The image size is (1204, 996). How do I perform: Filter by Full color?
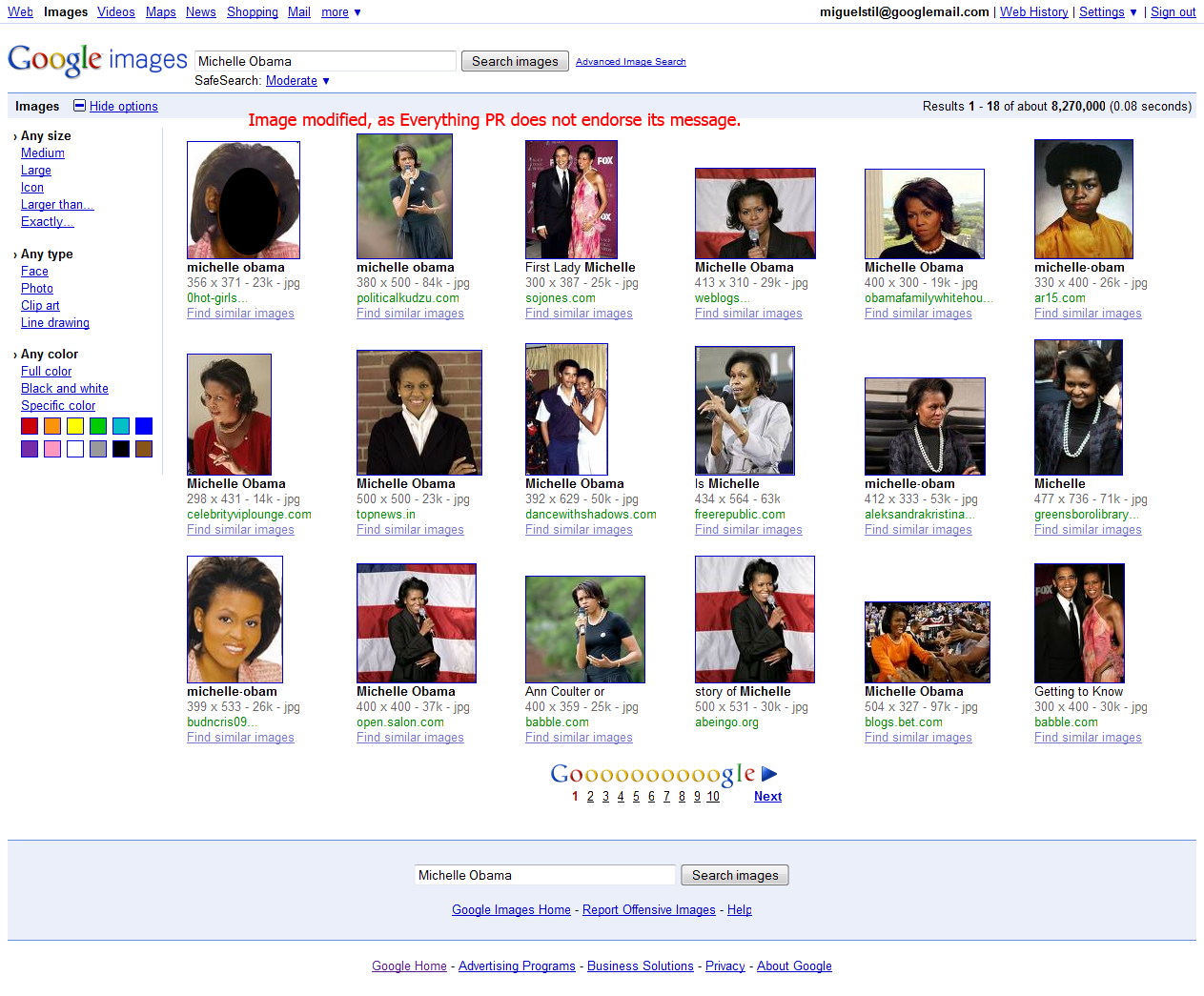46,372
